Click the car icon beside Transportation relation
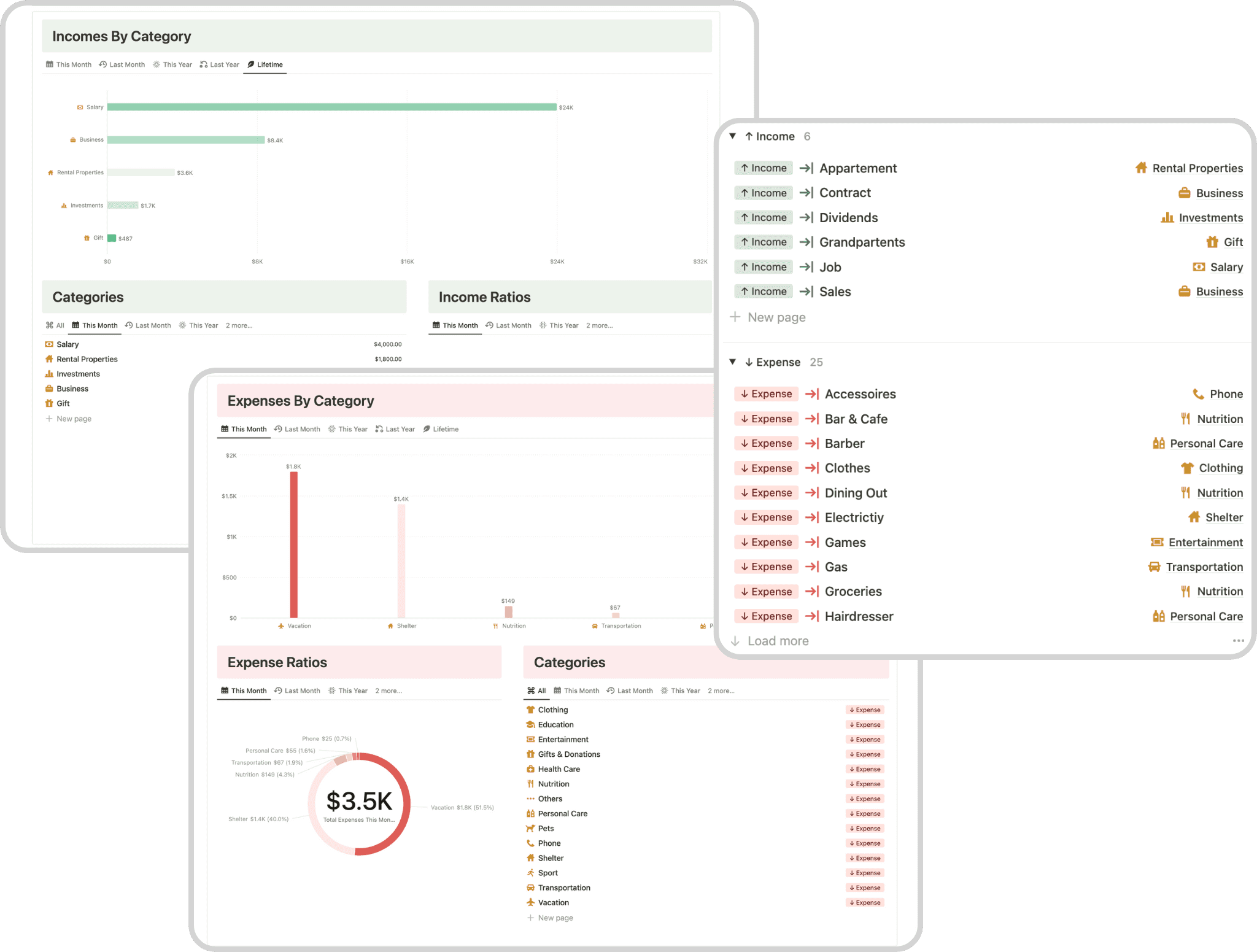 point(1154,567)
